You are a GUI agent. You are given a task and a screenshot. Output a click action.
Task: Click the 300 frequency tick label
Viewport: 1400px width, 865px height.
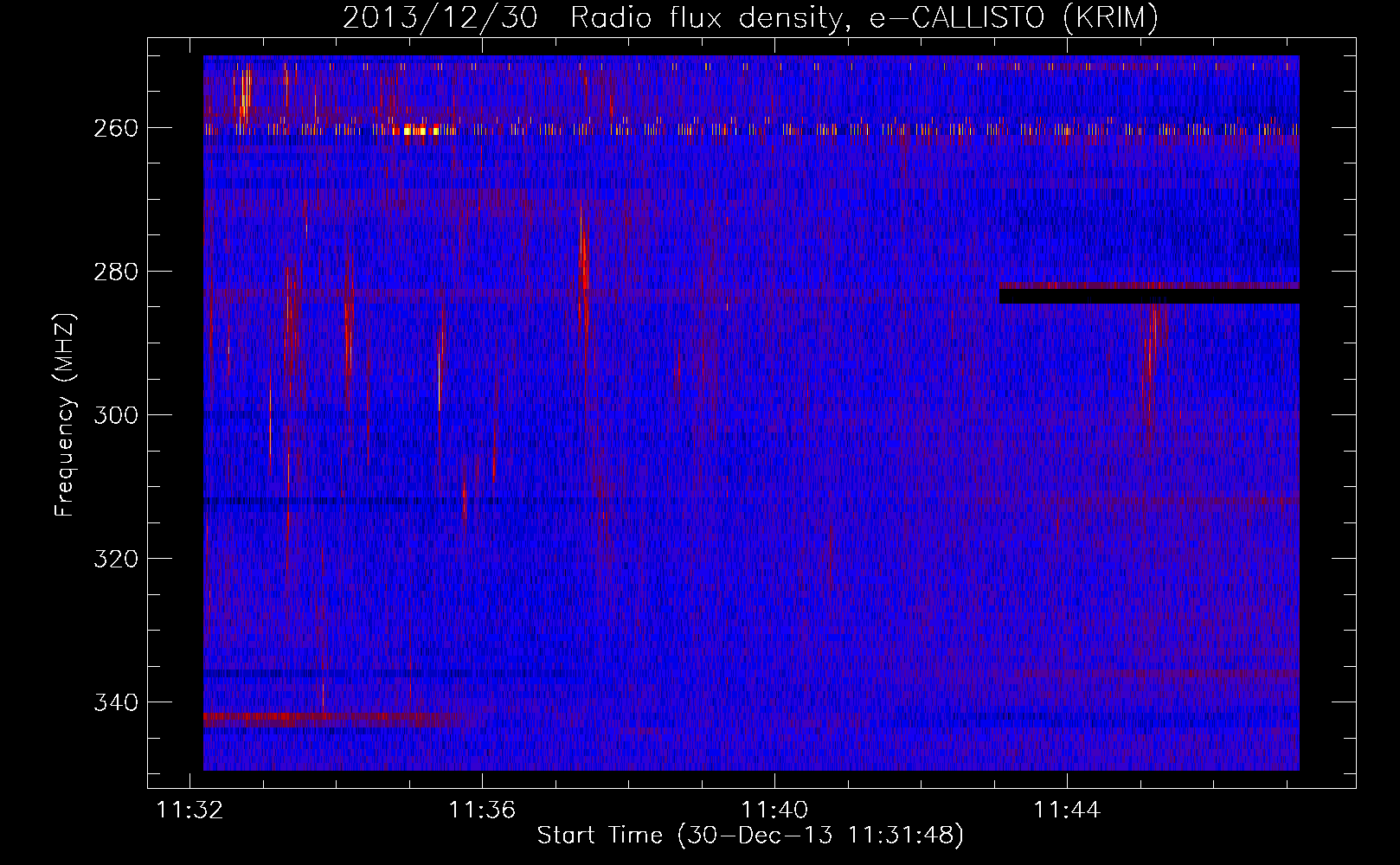tap(116, 415)
